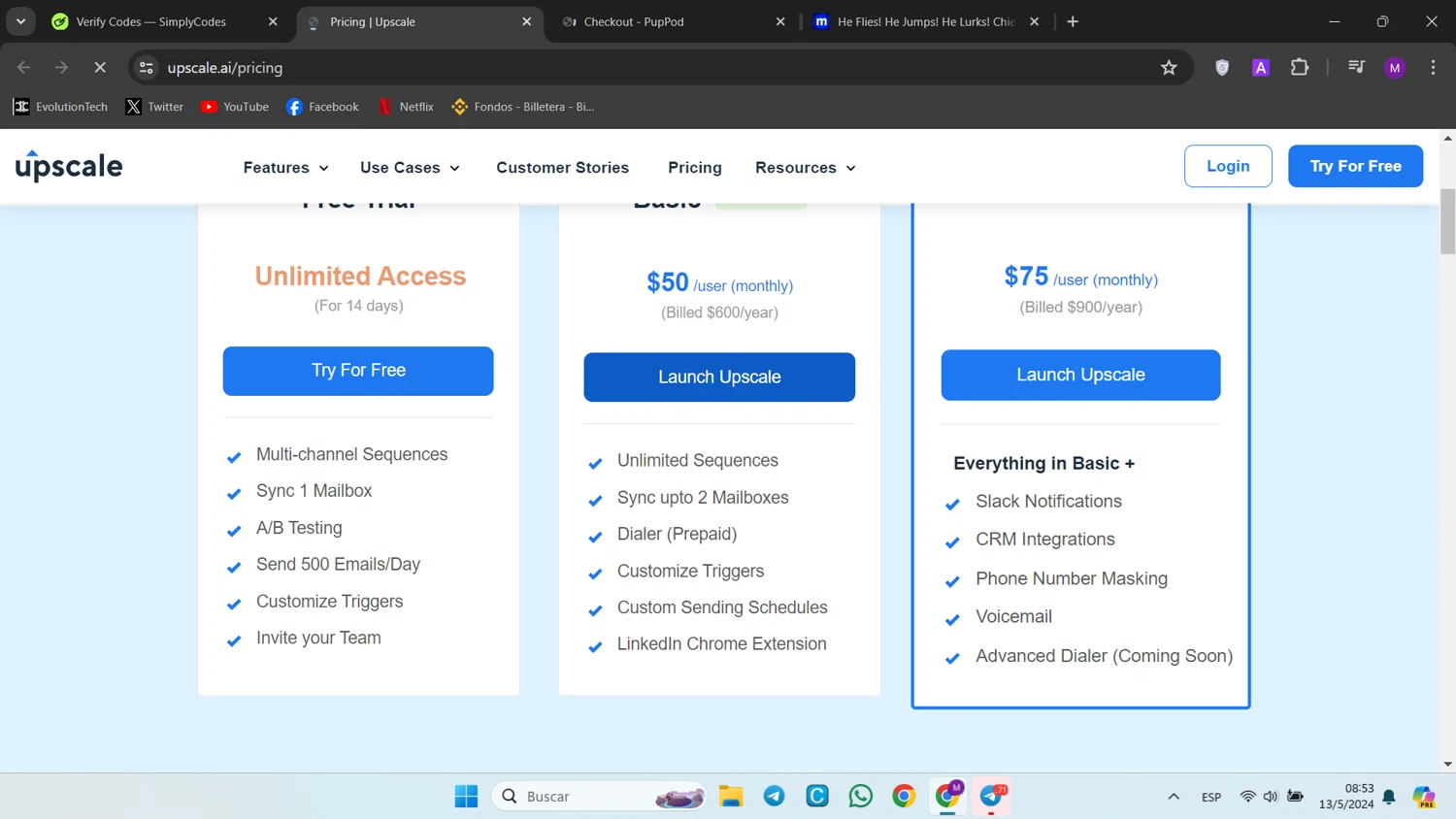The height and width of the screenshot is (819, 1456).
Task: Click the "Custom Sending Schedules" feature text
Action: (722, 607)
